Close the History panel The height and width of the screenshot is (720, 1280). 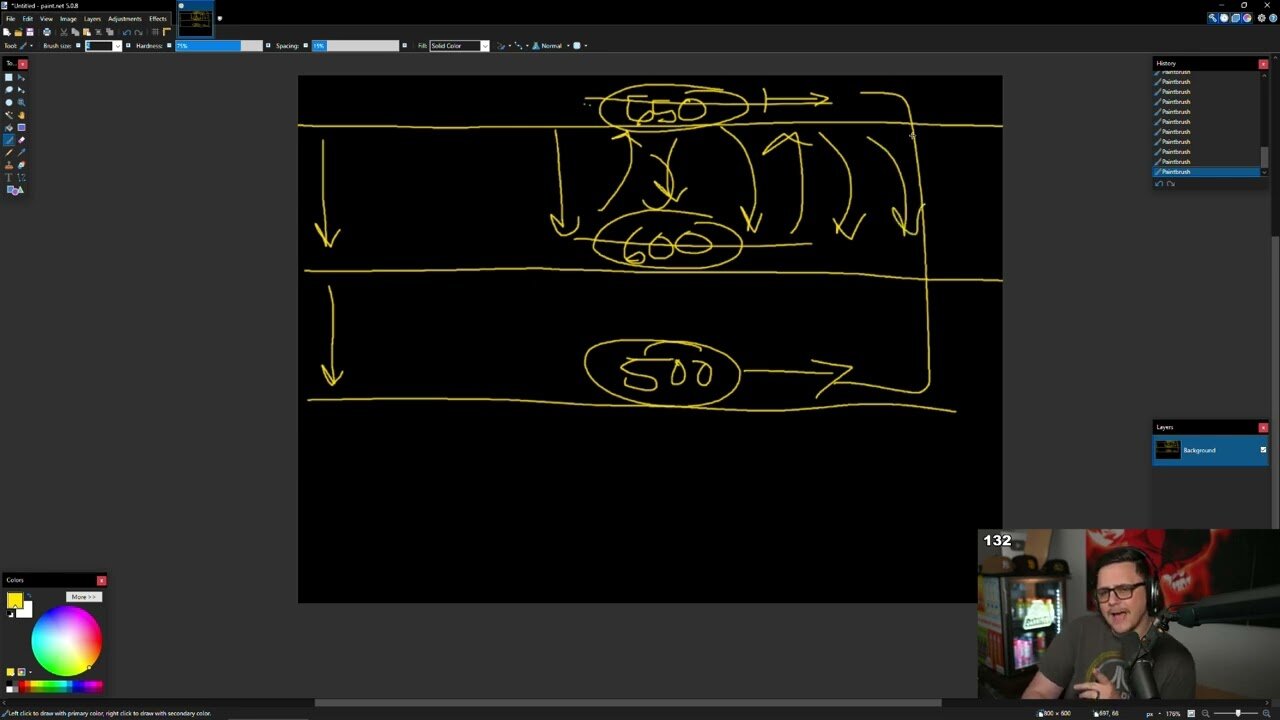(1263, 64)
